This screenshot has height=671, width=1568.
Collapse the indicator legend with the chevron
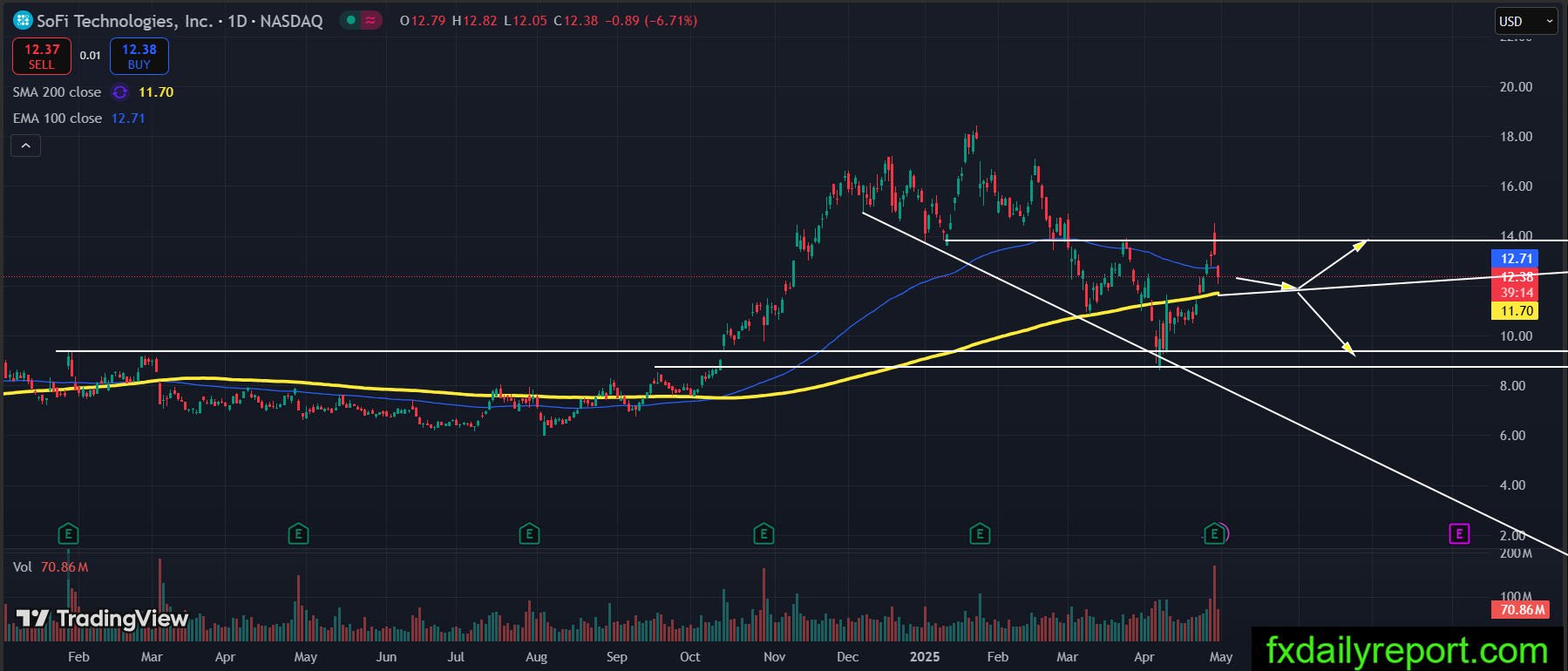pos(26,146)
